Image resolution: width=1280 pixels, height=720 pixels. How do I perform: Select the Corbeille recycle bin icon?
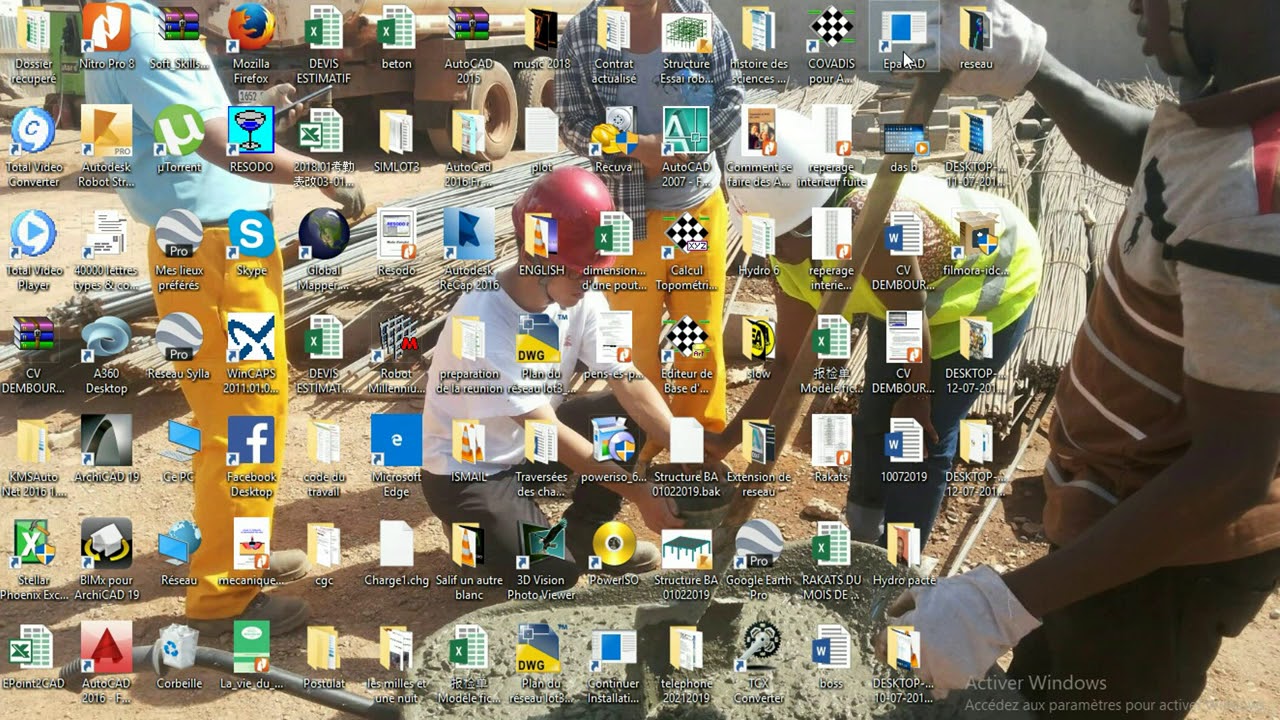click(x=179, y=657)
